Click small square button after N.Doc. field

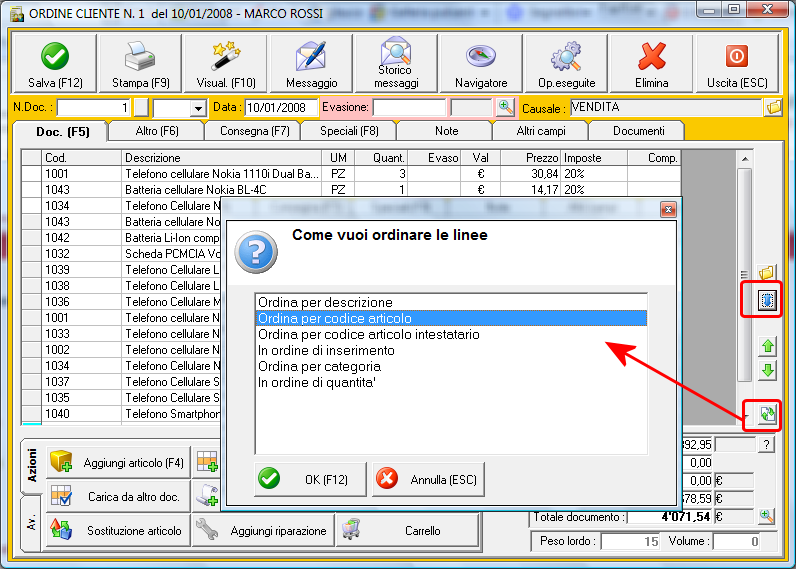click(x=141, y=108)
